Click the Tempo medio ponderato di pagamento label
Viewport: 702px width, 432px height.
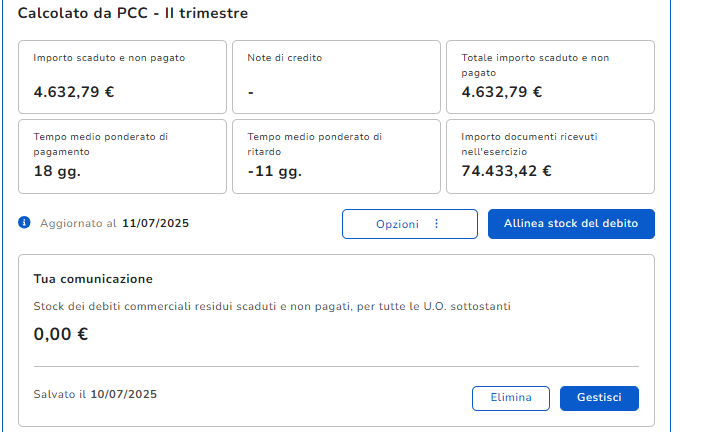click(x=100, y=144)
